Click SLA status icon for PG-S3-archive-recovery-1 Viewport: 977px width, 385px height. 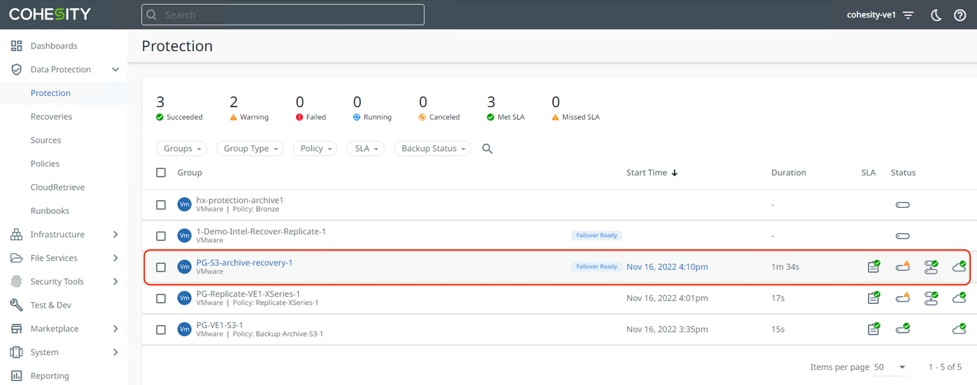tap(874, 267)
